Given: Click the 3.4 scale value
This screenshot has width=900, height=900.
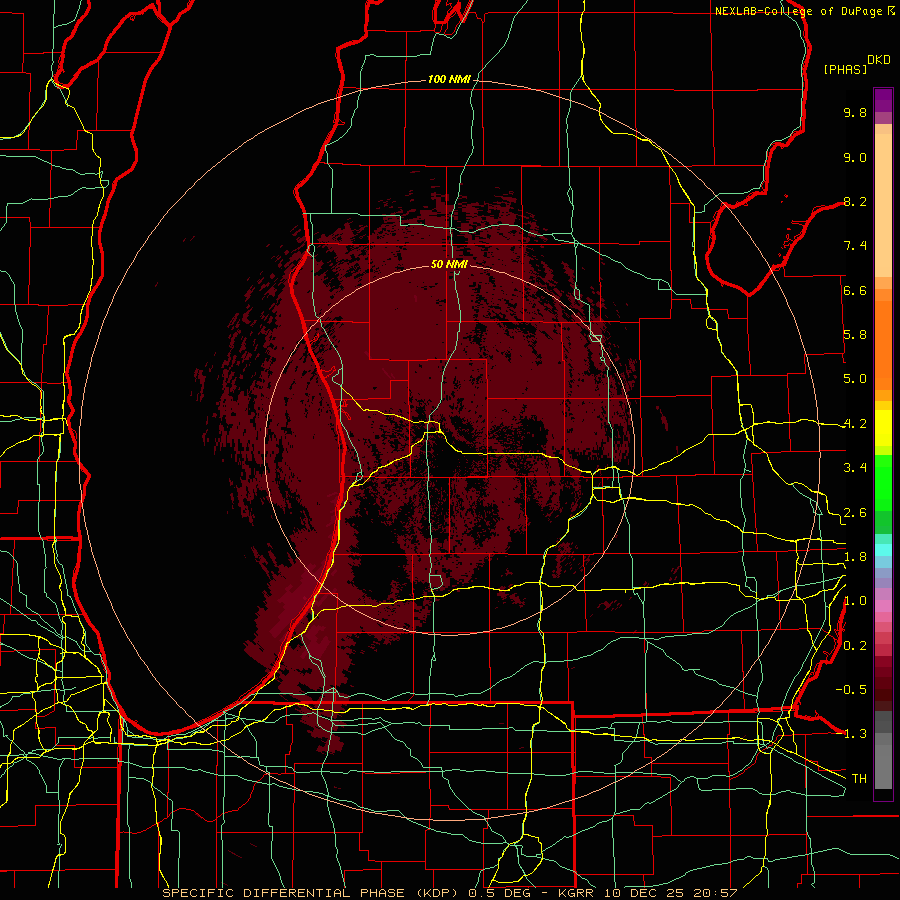Looking at the screenshot, I should tap(855, 468).
